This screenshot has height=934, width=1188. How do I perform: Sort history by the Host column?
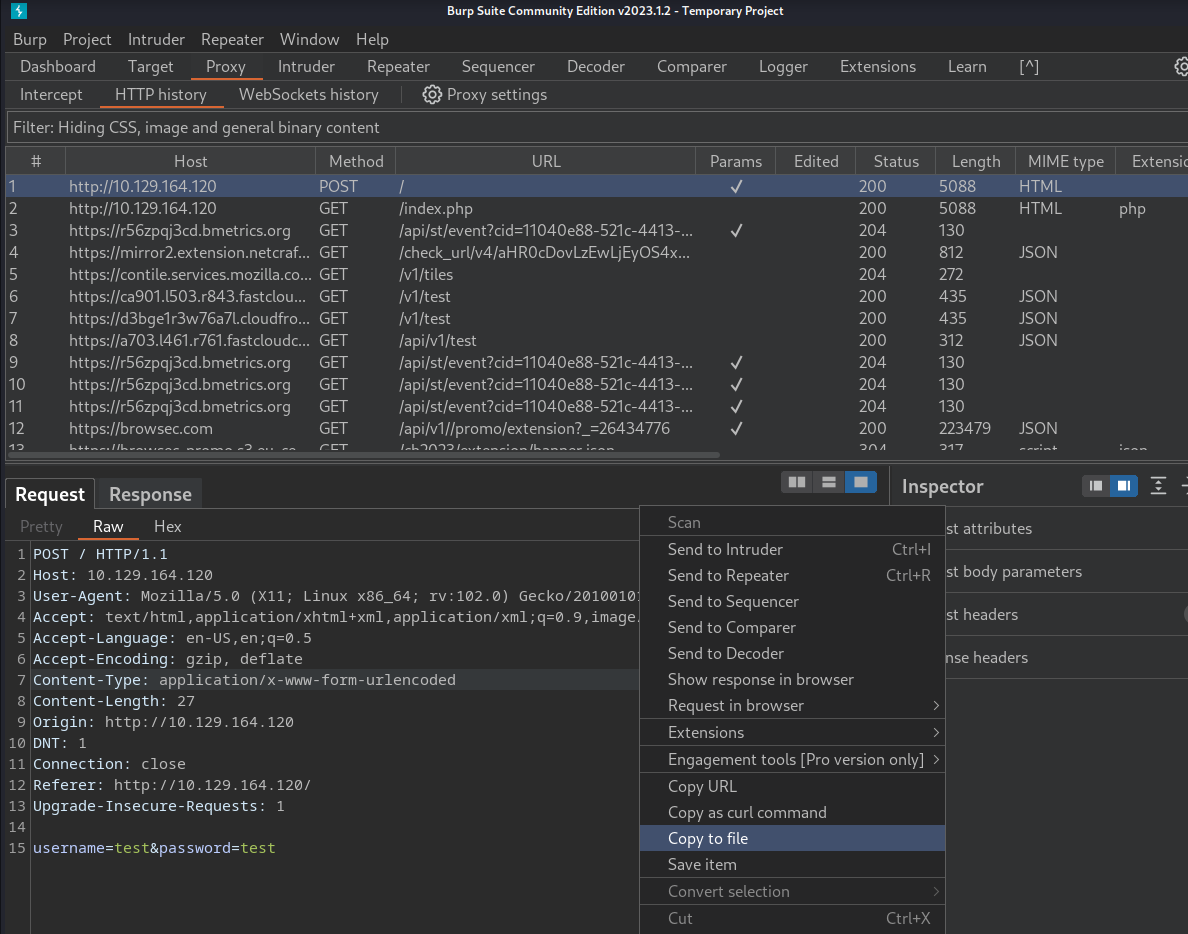190,161
